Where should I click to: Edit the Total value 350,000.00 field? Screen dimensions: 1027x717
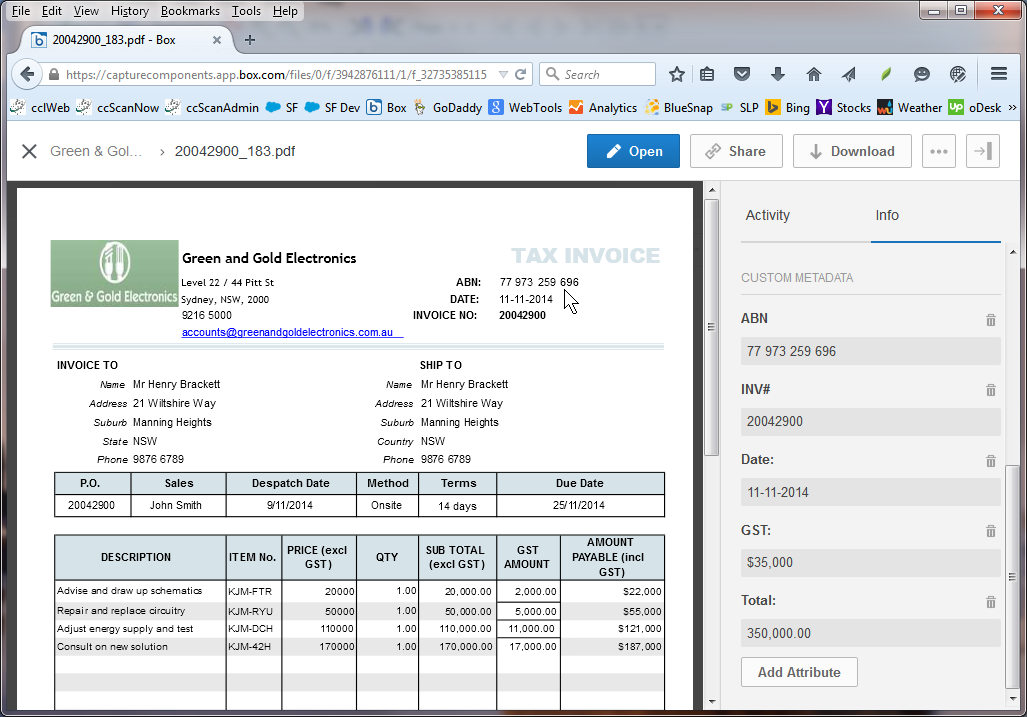point(870,633)
